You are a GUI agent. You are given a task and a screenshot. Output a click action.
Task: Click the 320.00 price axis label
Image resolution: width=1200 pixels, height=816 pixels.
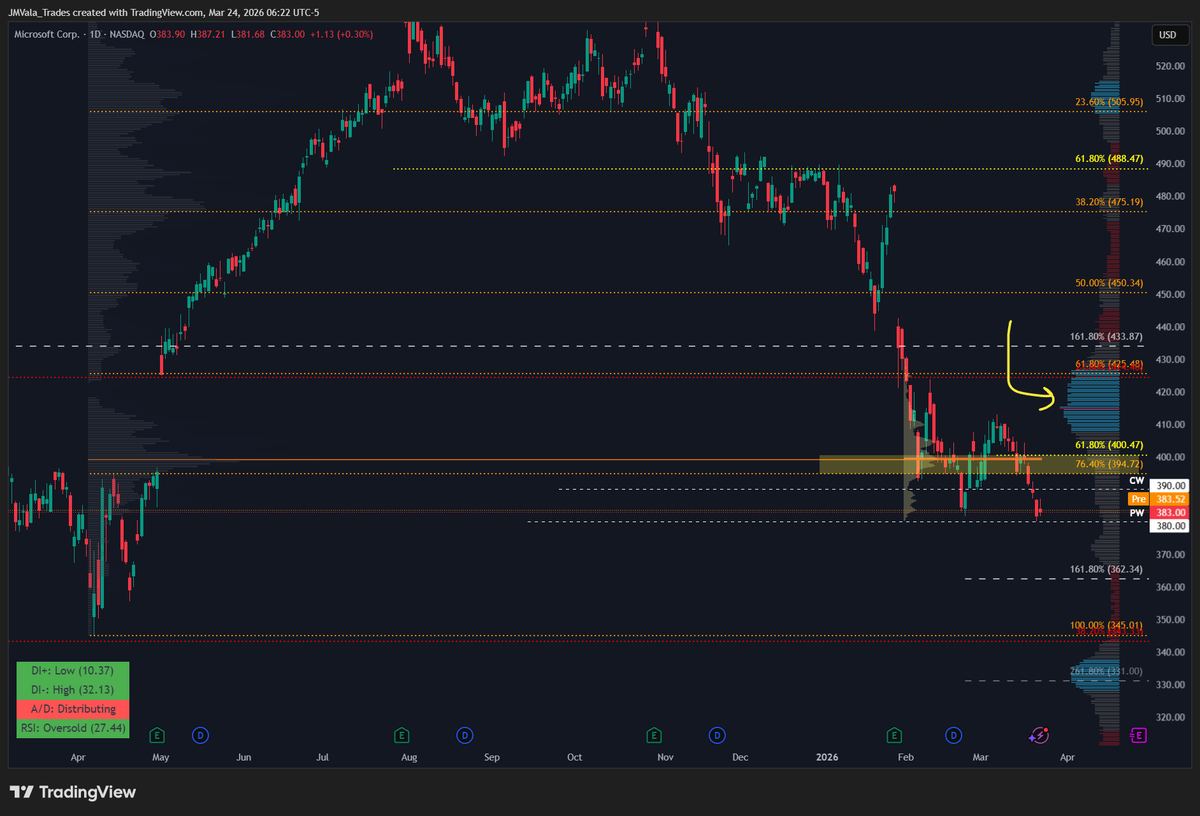pyautogui.click(x=1168, y=717)
